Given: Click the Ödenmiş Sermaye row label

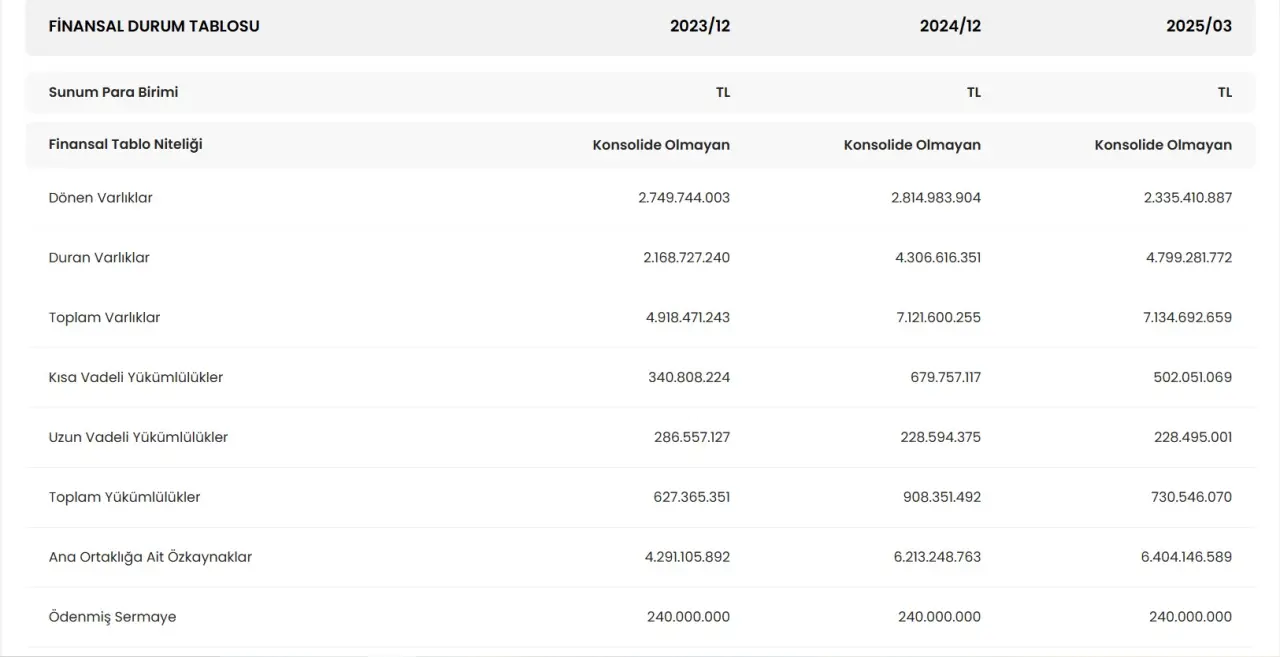Looking at the screenshot, I should pyautogui.click(x=112, y=617).
